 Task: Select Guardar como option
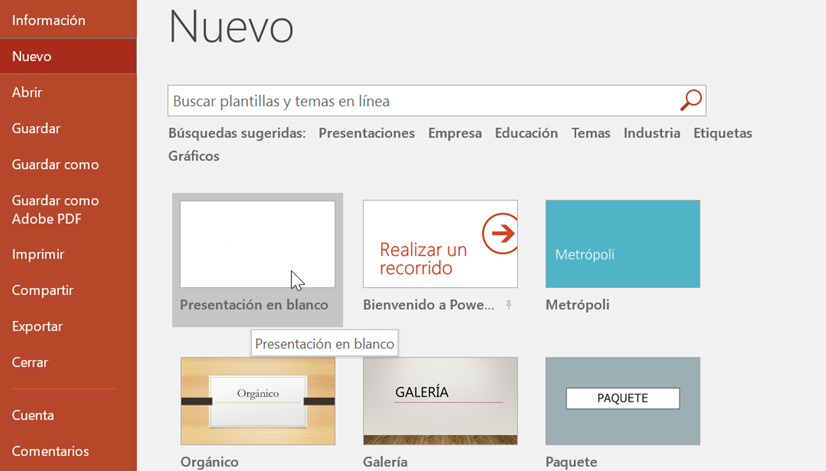click(55, 164)
